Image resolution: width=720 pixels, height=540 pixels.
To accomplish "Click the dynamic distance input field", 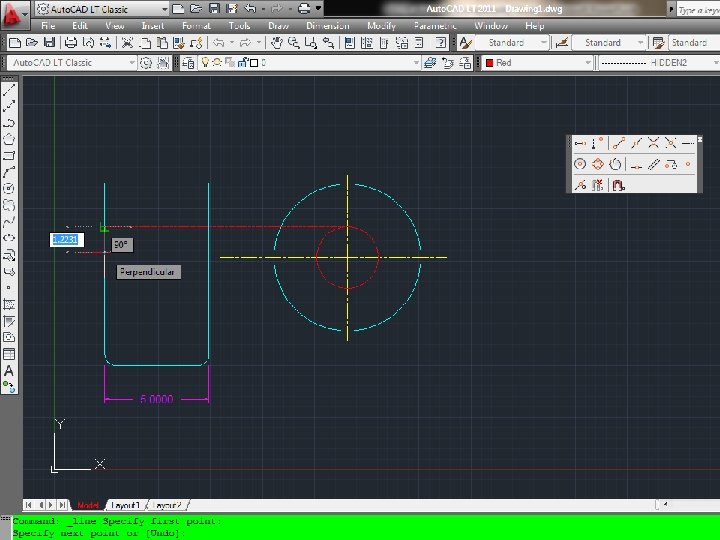I will click(64, 239).
